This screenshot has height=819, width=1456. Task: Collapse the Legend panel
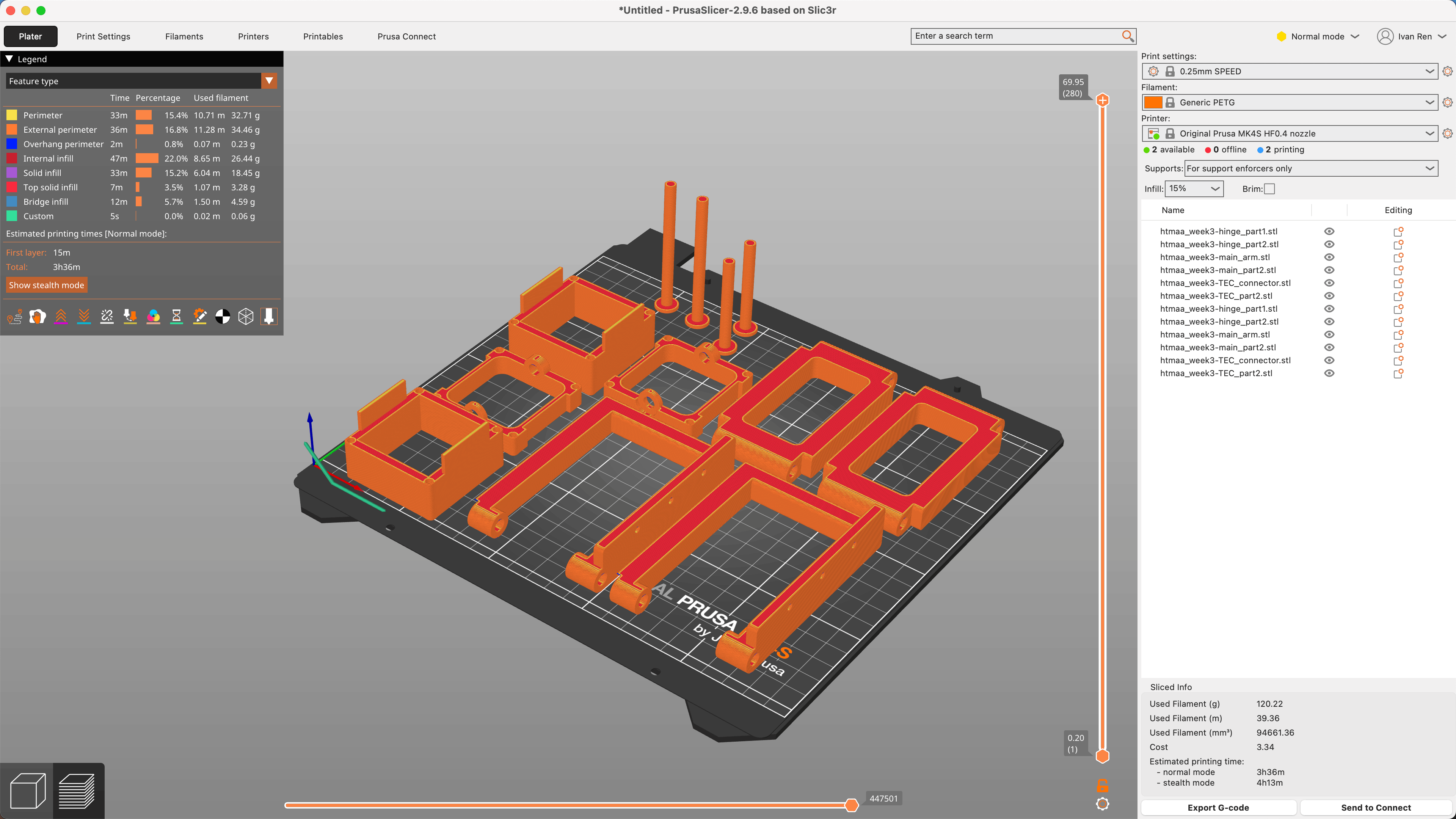(x=9, y=59)
